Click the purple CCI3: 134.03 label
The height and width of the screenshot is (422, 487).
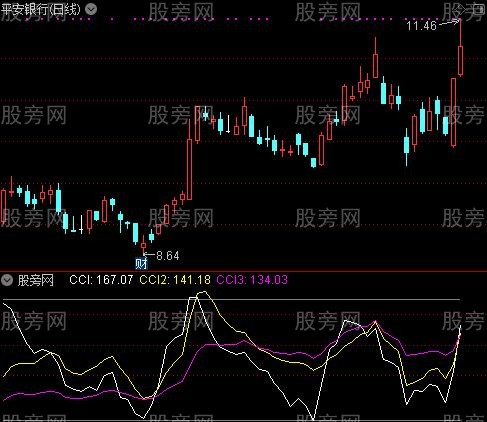click(252, 280)
